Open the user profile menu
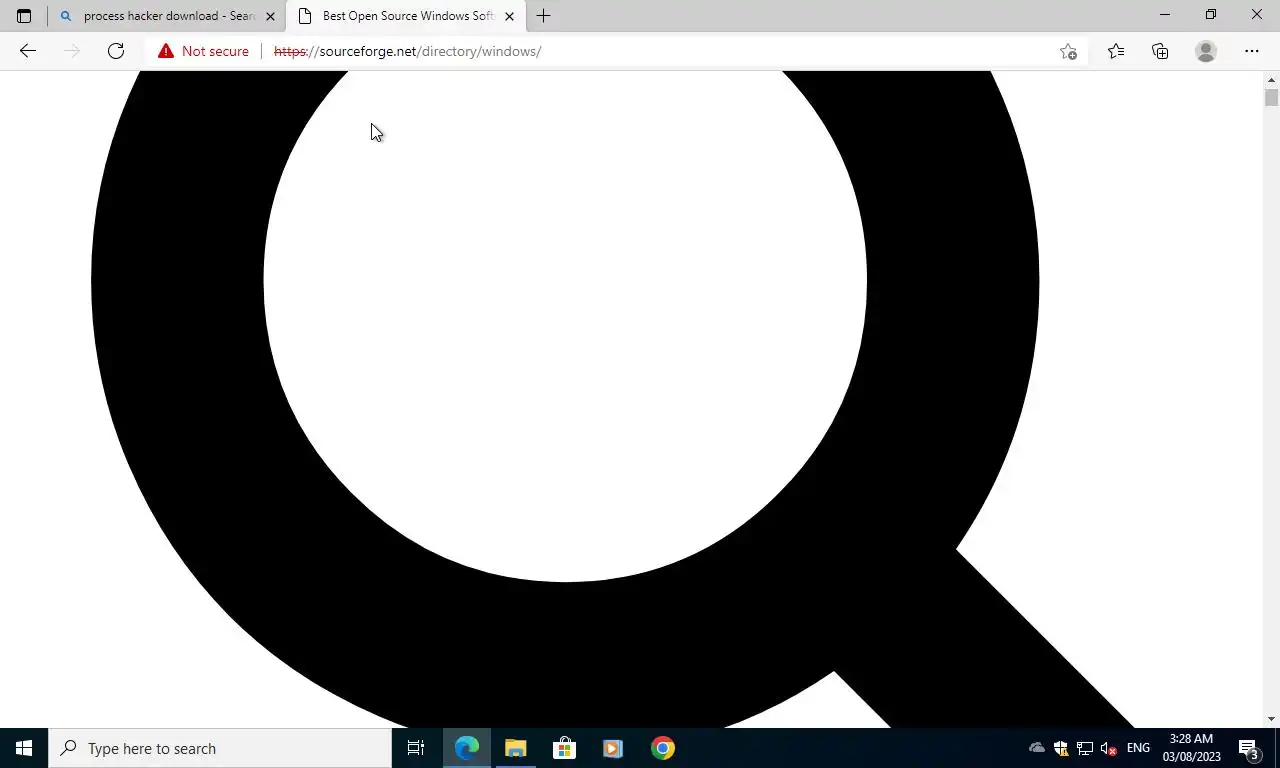1280x768 pixels. (x=1206, y=51)
